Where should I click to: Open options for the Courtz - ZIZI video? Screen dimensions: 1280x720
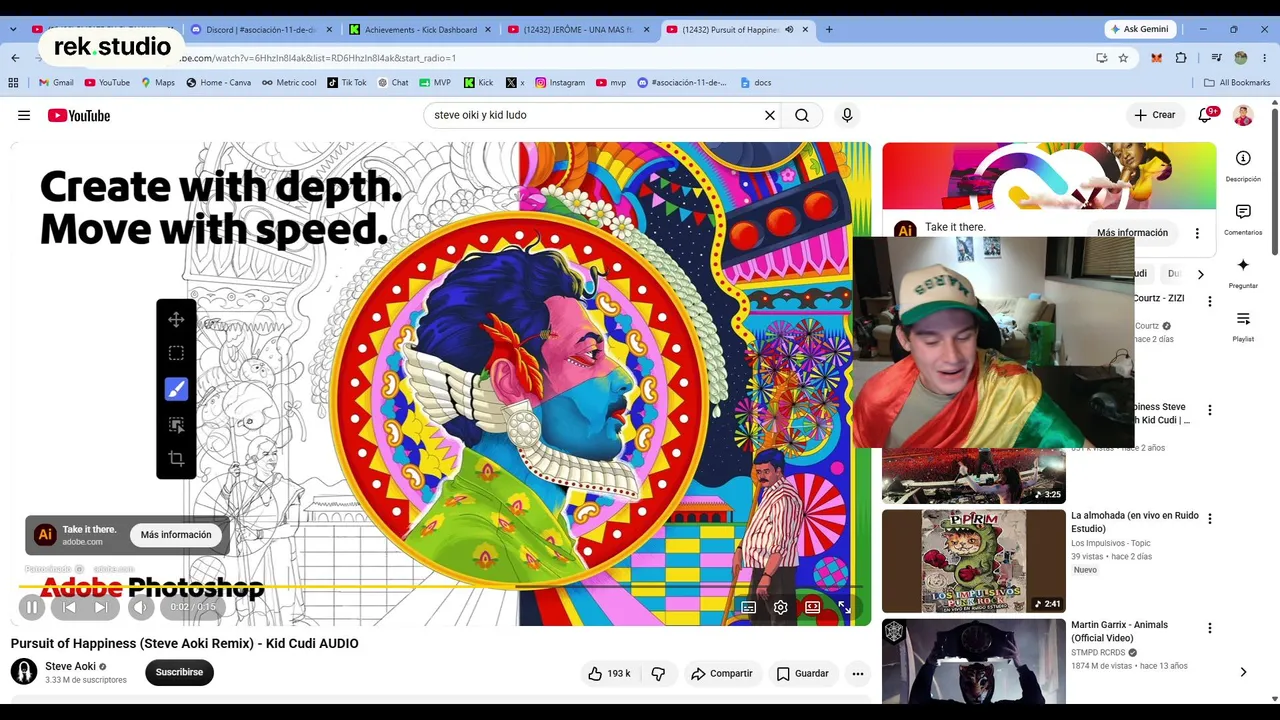1209,301
